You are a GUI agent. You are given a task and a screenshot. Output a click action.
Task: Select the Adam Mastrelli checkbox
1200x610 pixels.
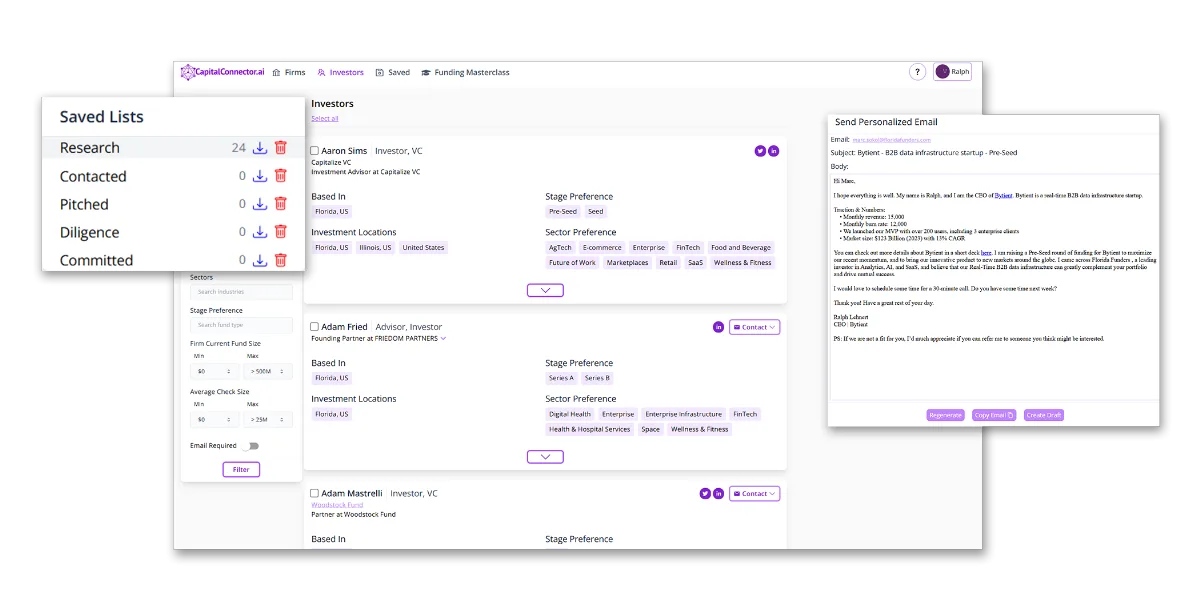[315, 494]
